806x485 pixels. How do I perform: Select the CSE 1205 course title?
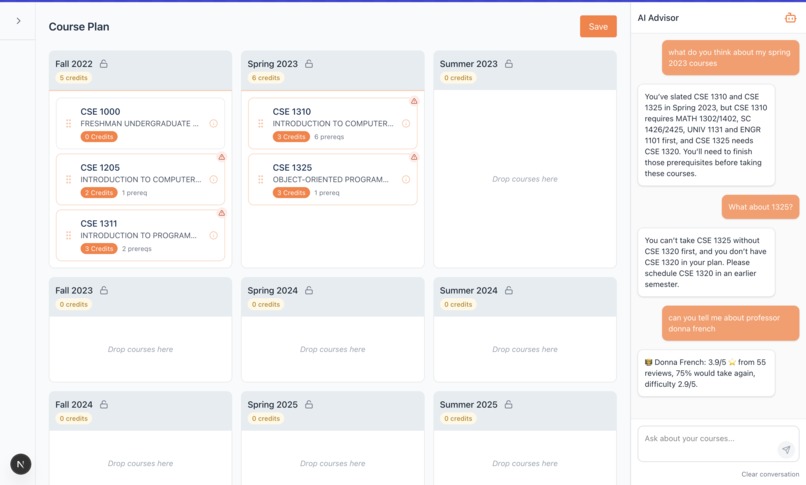tap(100, 167)
